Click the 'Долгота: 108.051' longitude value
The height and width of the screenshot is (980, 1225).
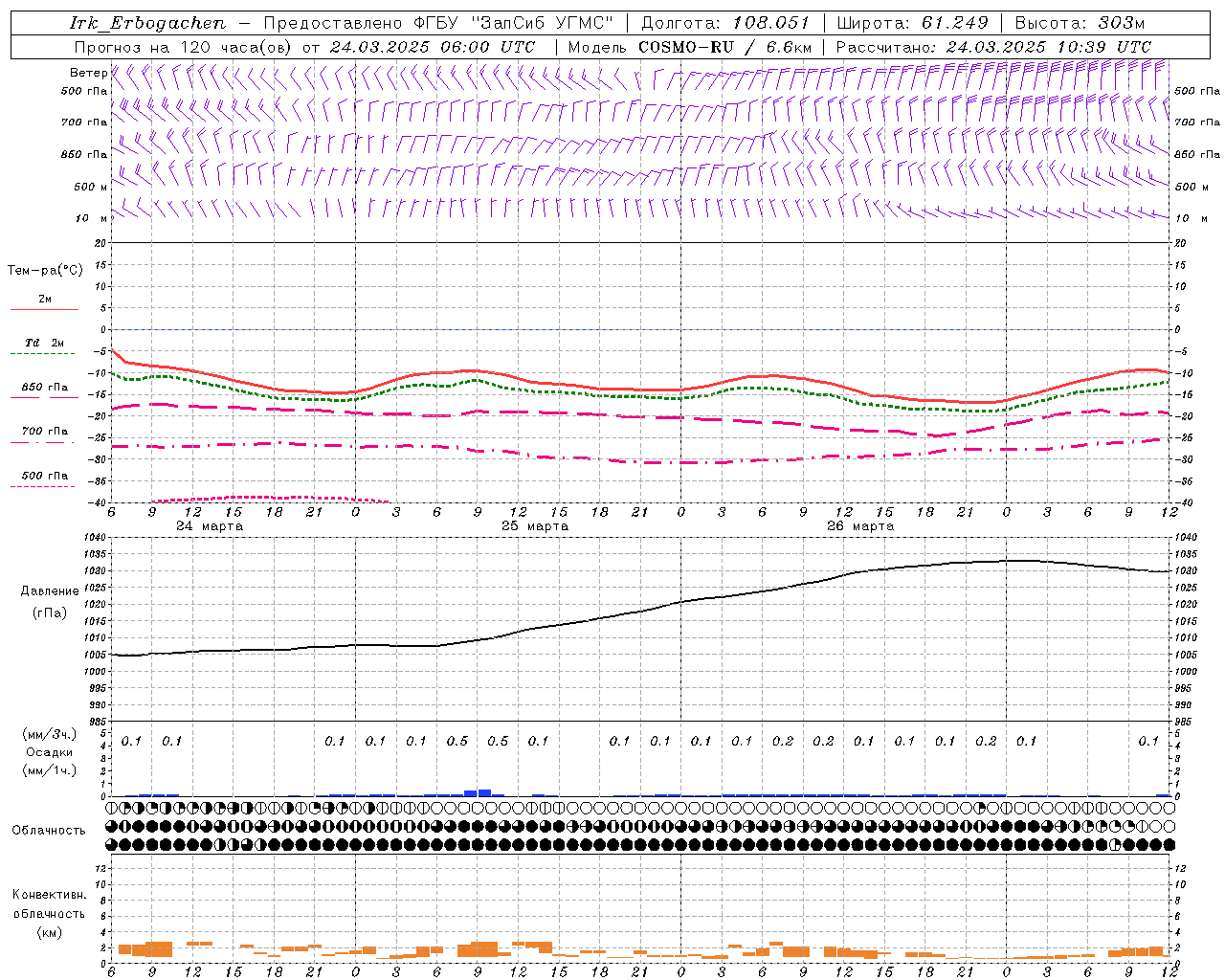pyautogui.click(x=724, y=23)
